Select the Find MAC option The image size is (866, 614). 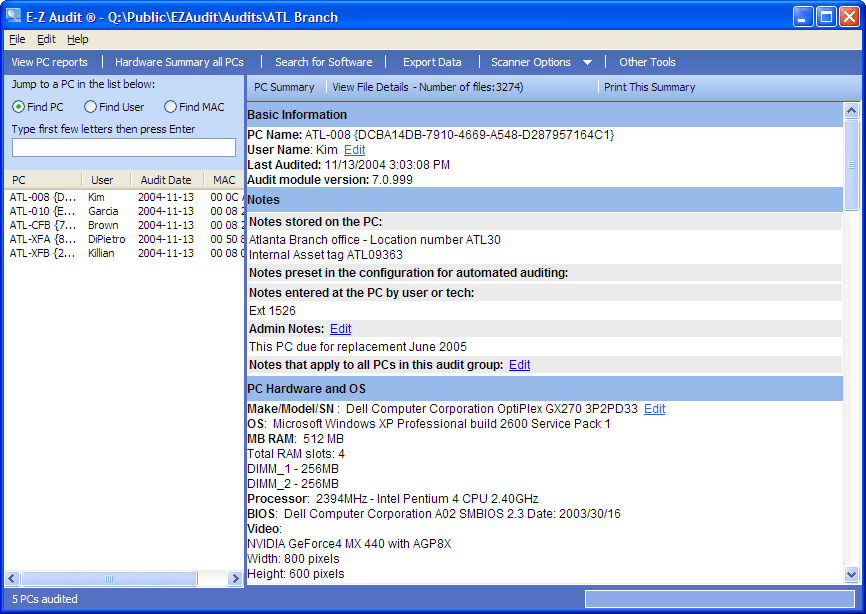click(x=171, y=106)
